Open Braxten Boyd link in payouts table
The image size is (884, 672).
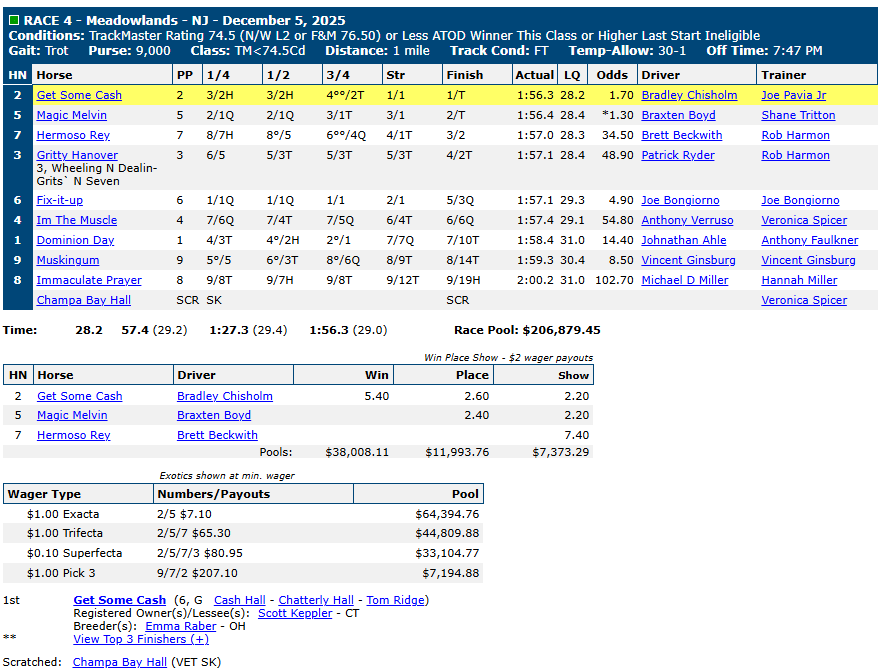coord(214,415)
